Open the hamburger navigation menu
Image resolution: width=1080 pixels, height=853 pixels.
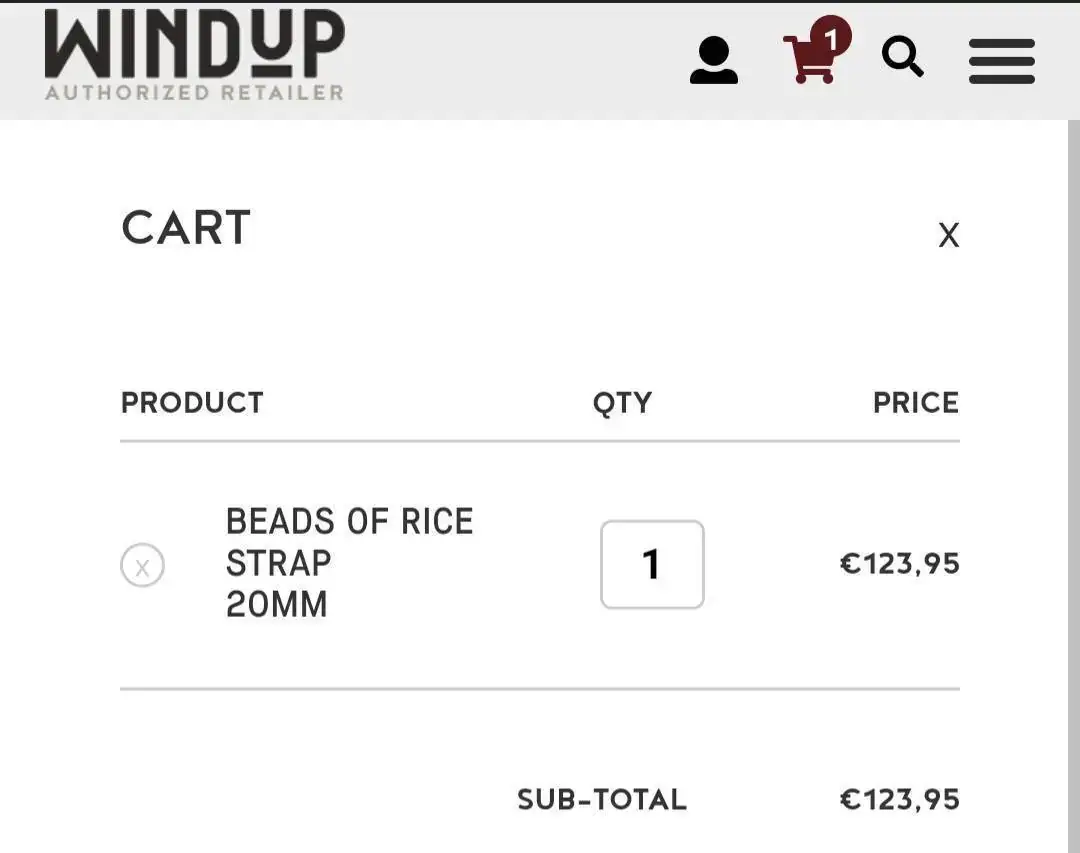point(1001,61)
